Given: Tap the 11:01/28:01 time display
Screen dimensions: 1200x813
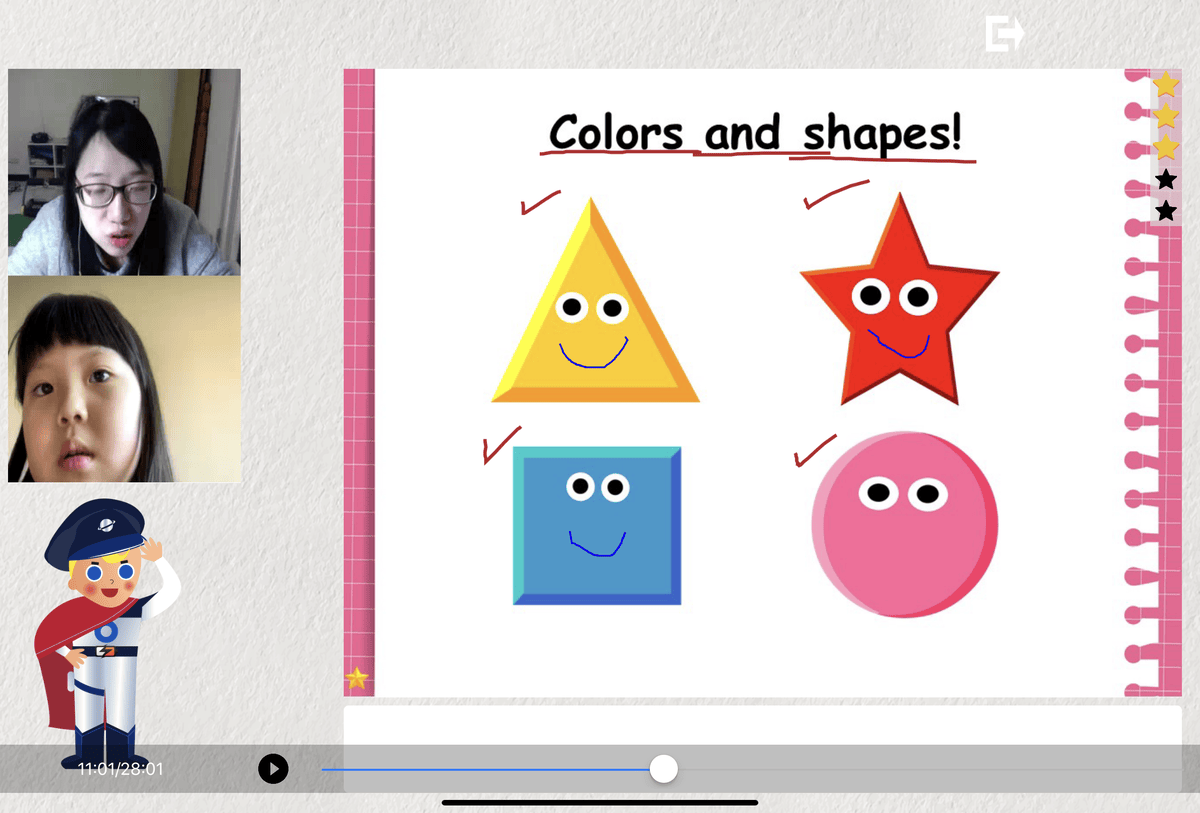Looking at the screenshot, I should coord(120,769).
